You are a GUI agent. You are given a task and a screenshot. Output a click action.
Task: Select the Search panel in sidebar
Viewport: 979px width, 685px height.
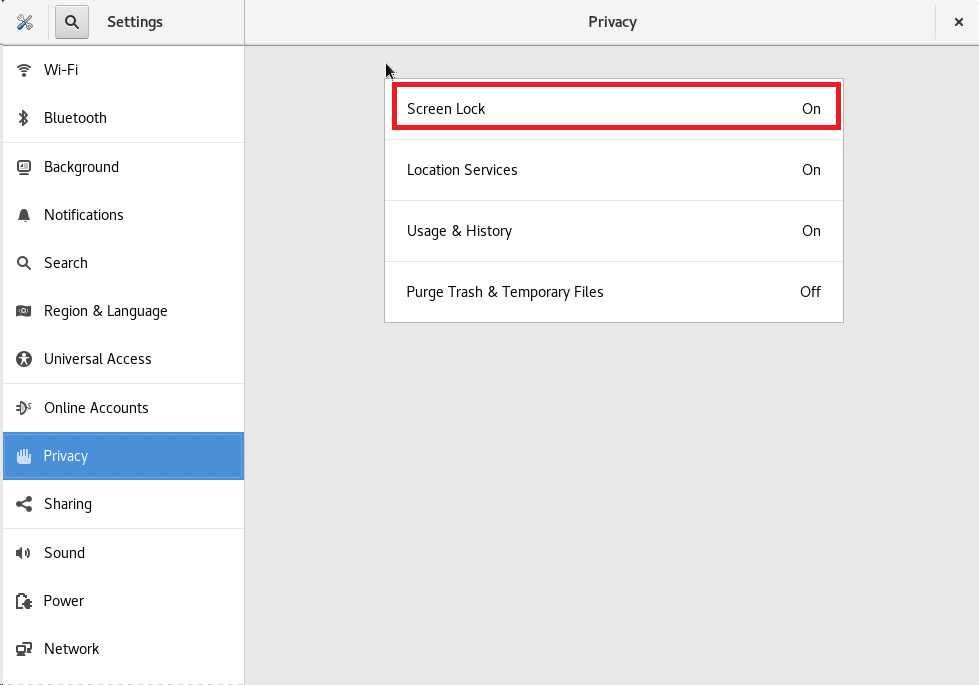[66, 263]
